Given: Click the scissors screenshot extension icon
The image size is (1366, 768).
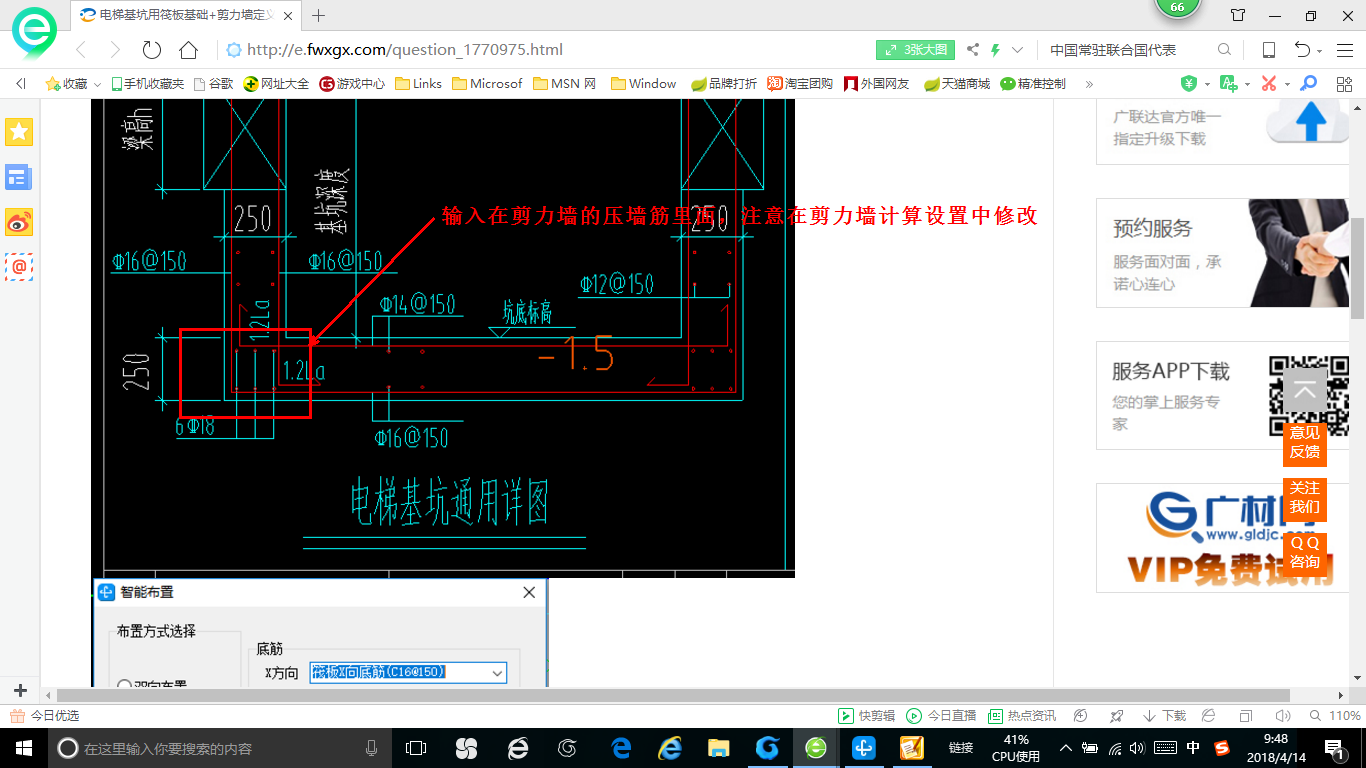Looking at the screenshot, I should [x=1269, y=84].
